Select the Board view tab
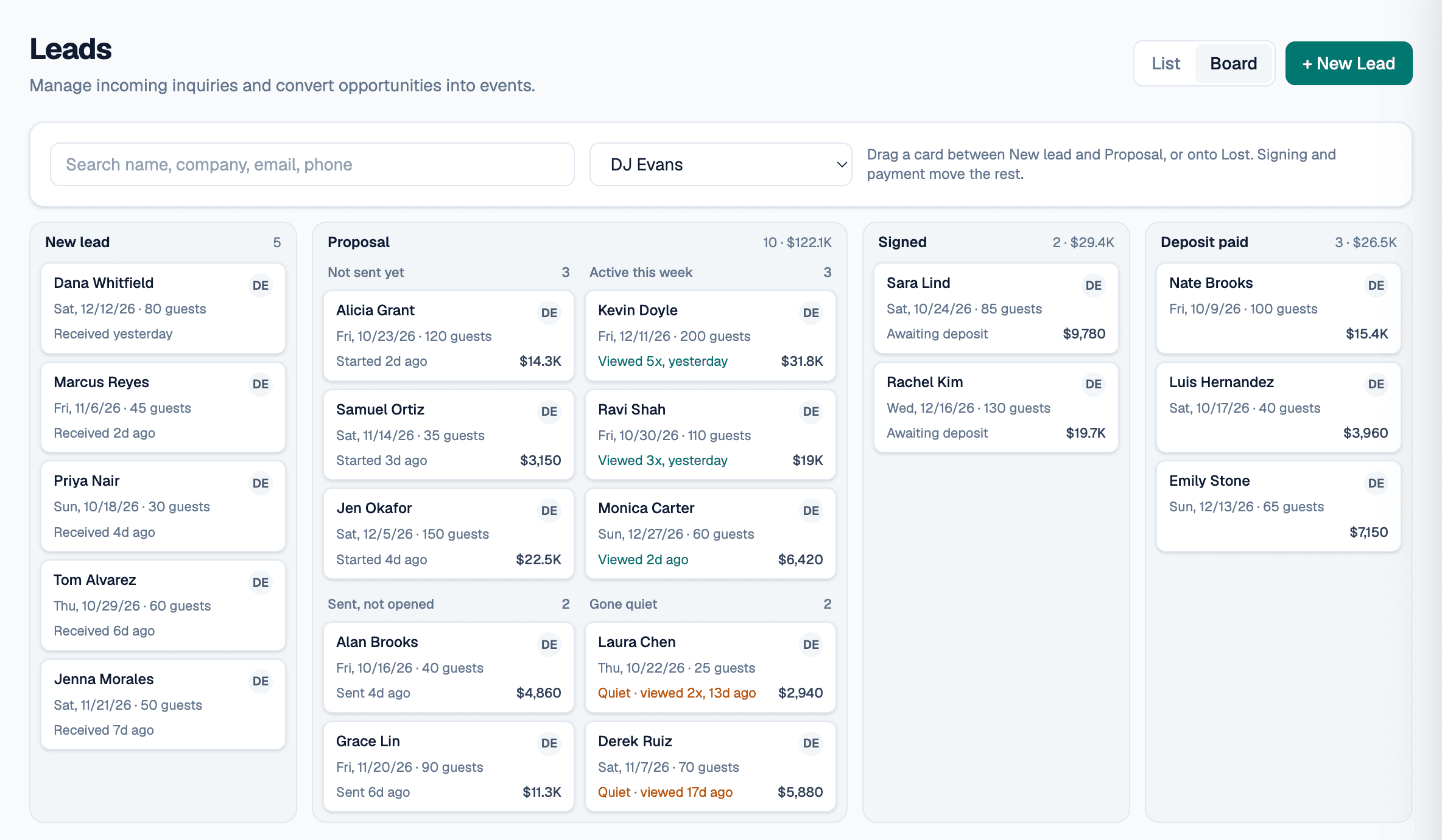Screen dimensions: 1442x840 [1233, 63]
